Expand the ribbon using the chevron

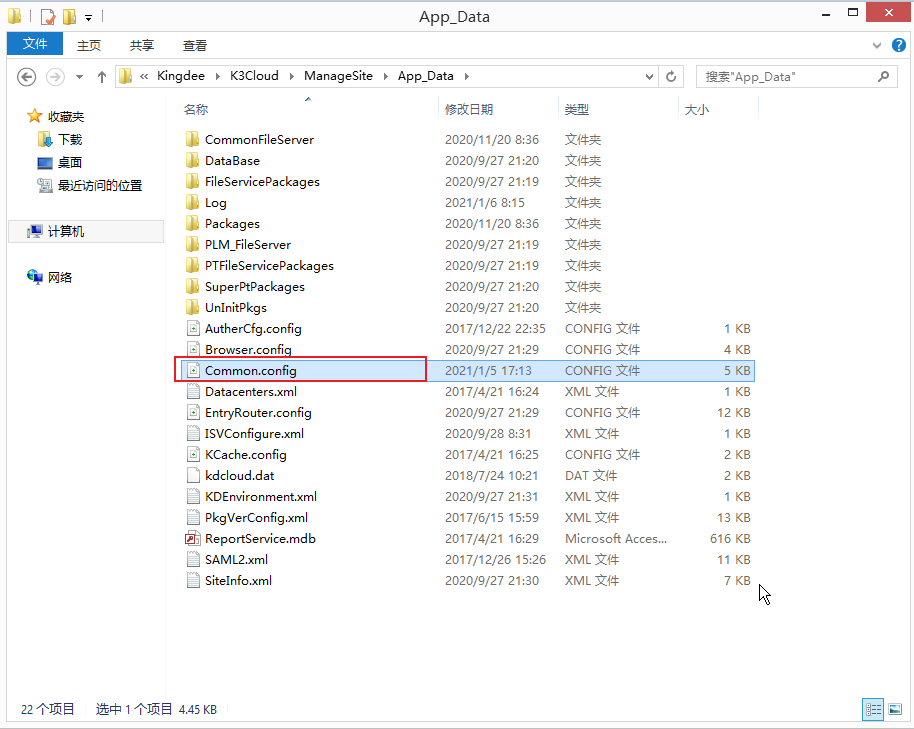click(877, 45)
